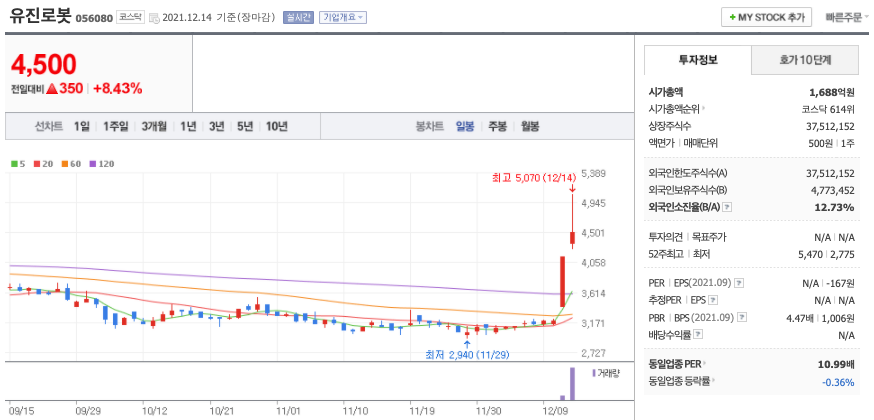Click the tall 12/14 volume bar
874x420 pixels.
(x=572, y=383)
